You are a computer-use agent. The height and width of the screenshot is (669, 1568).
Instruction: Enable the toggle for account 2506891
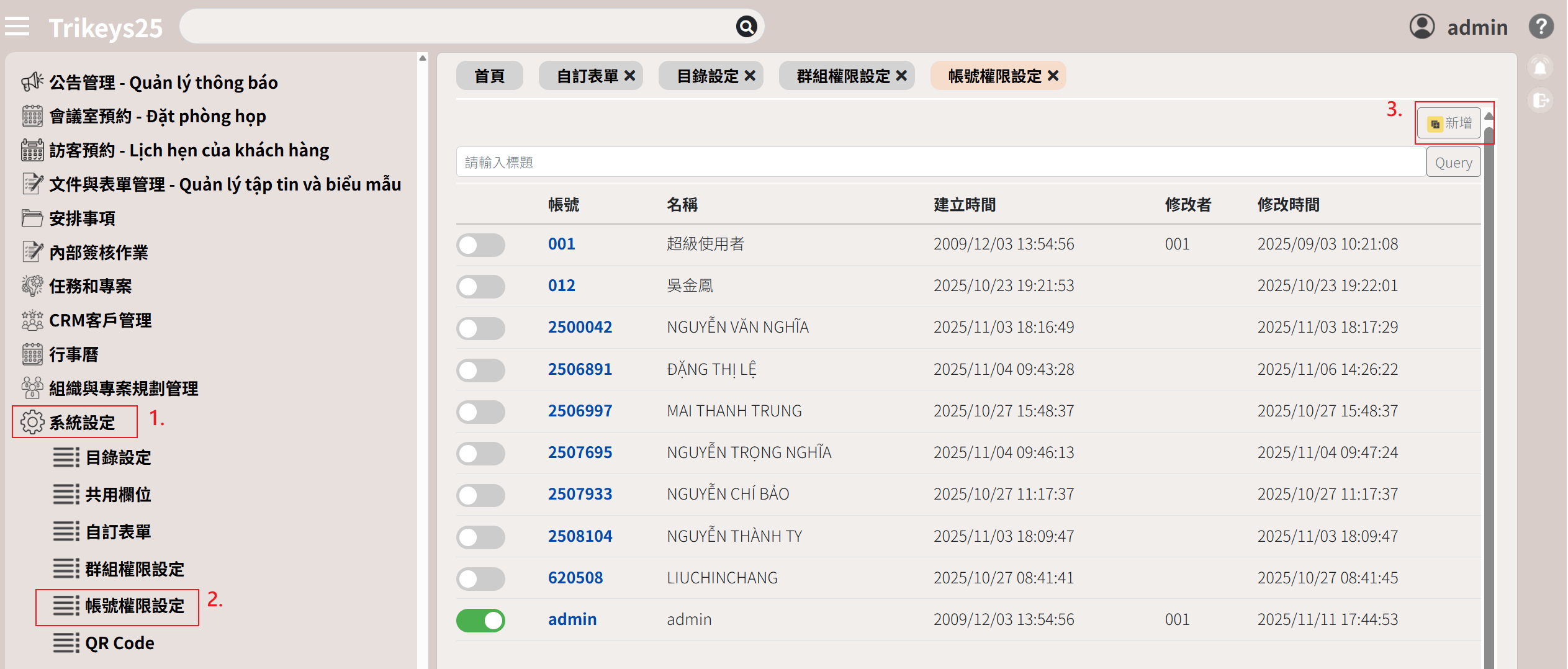click(x=480, y=370)
